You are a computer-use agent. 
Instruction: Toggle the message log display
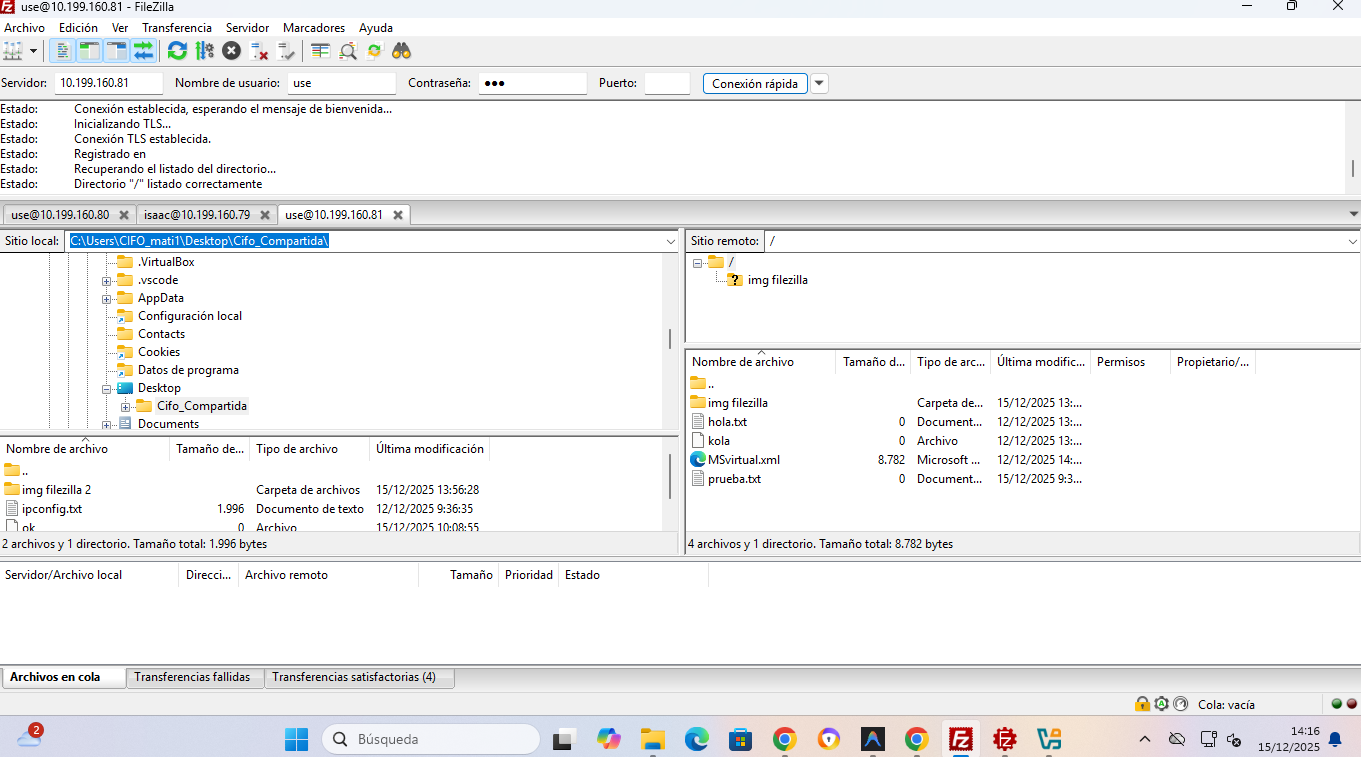61,51
